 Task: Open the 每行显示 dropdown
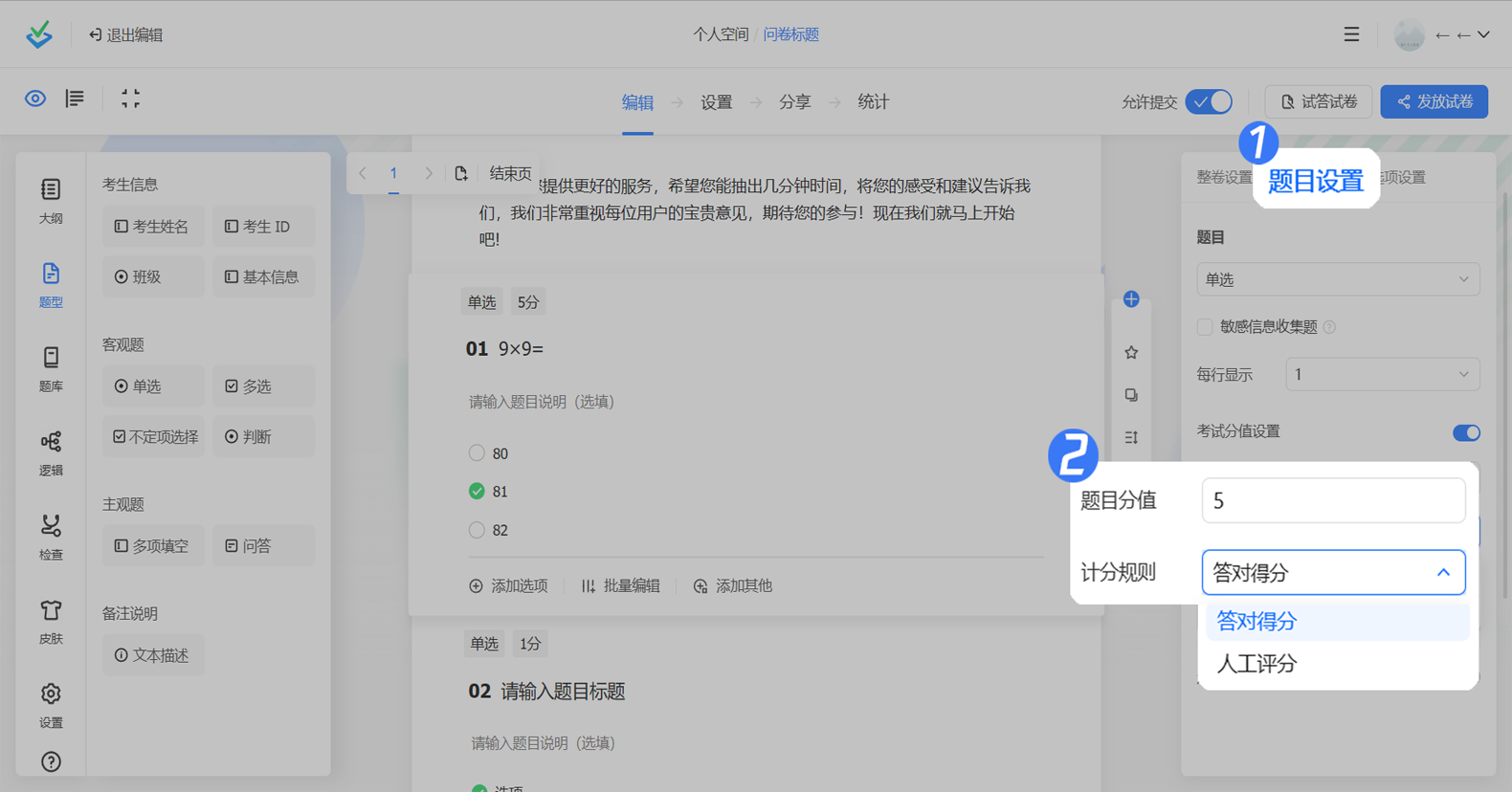(x=1382, y=375)
